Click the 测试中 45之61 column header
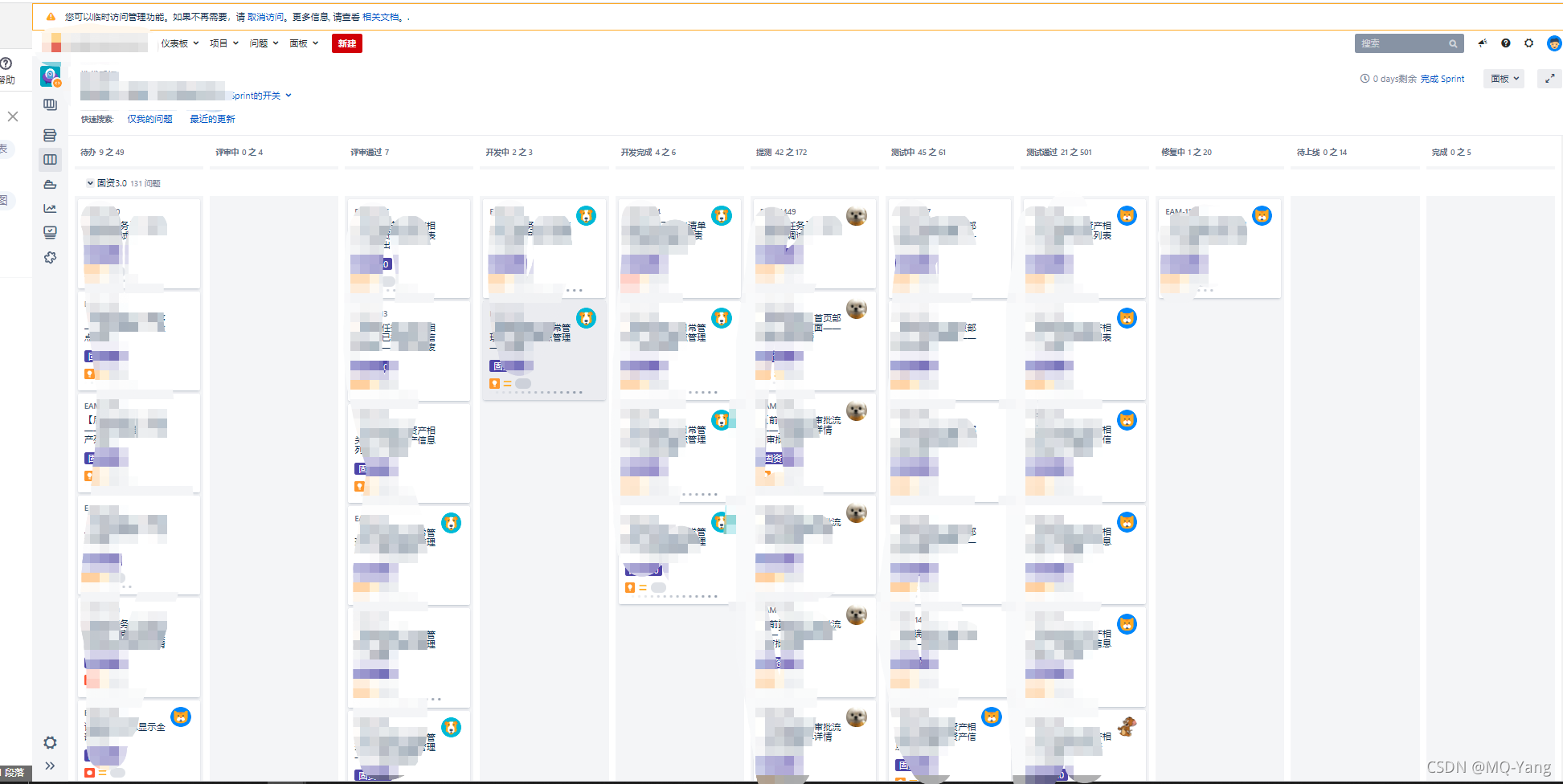Image resolution: width=1563 pixels, height=784 pixels. click(919, 152)
